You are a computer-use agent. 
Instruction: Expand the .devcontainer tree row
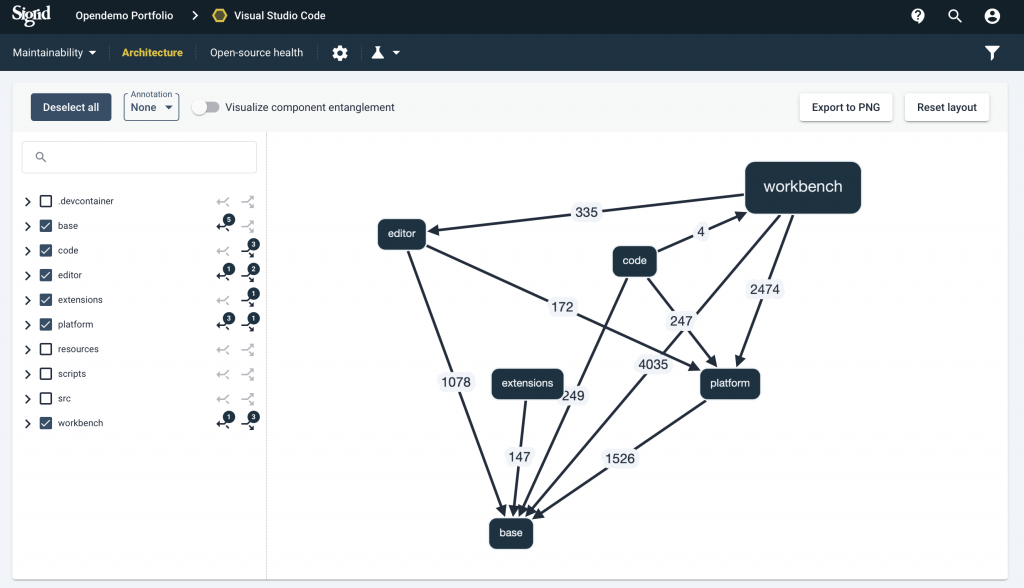27,202
